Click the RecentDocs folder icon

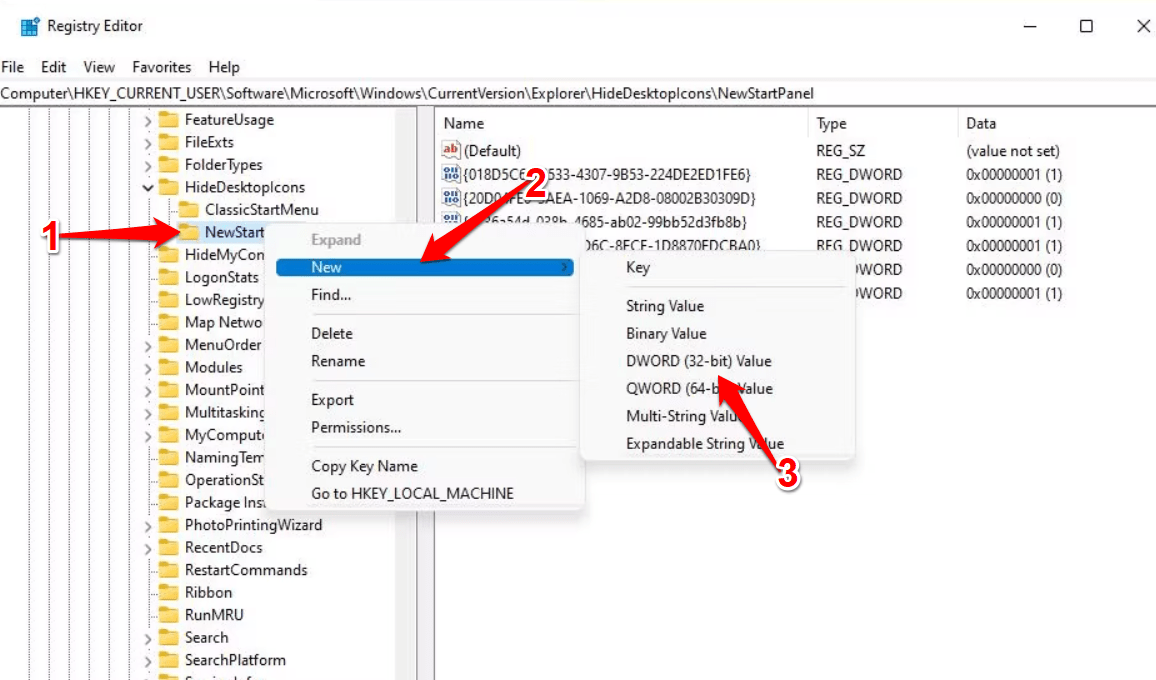tap(169, 547)
